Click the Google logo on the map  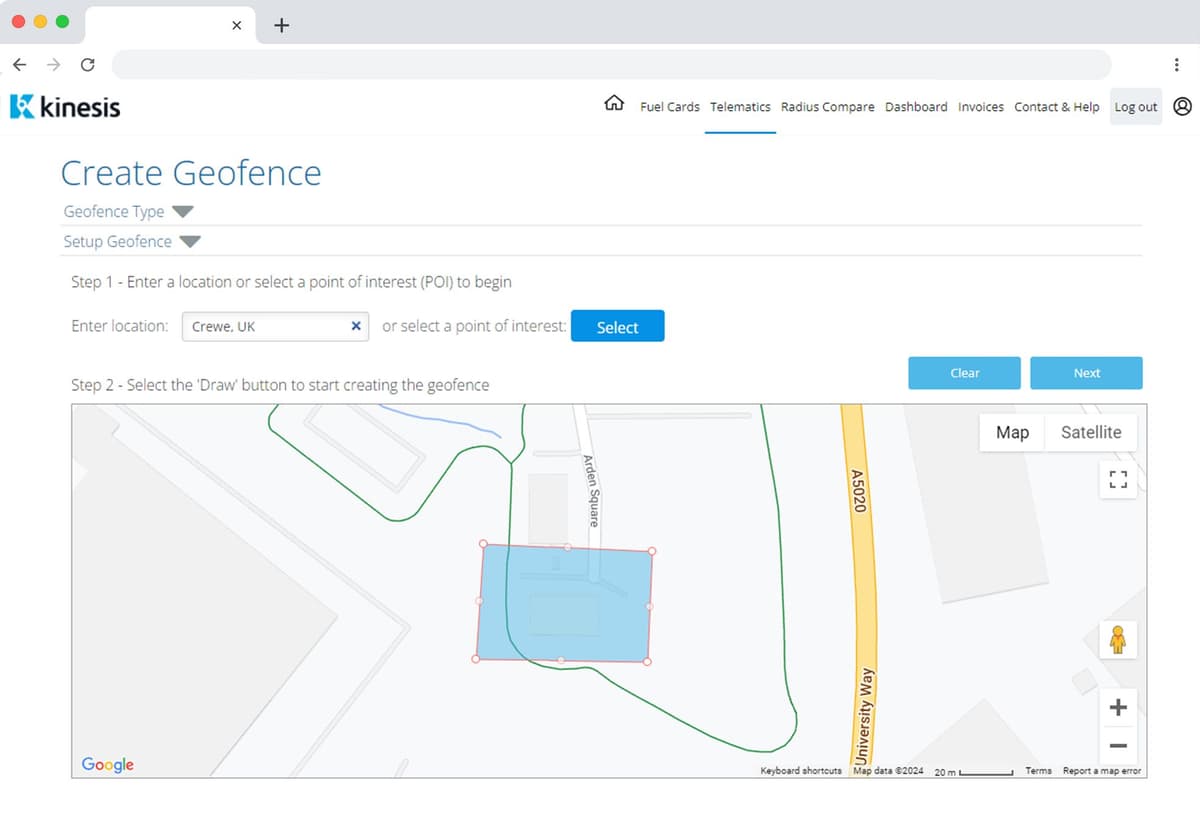(x=106, y=764)
